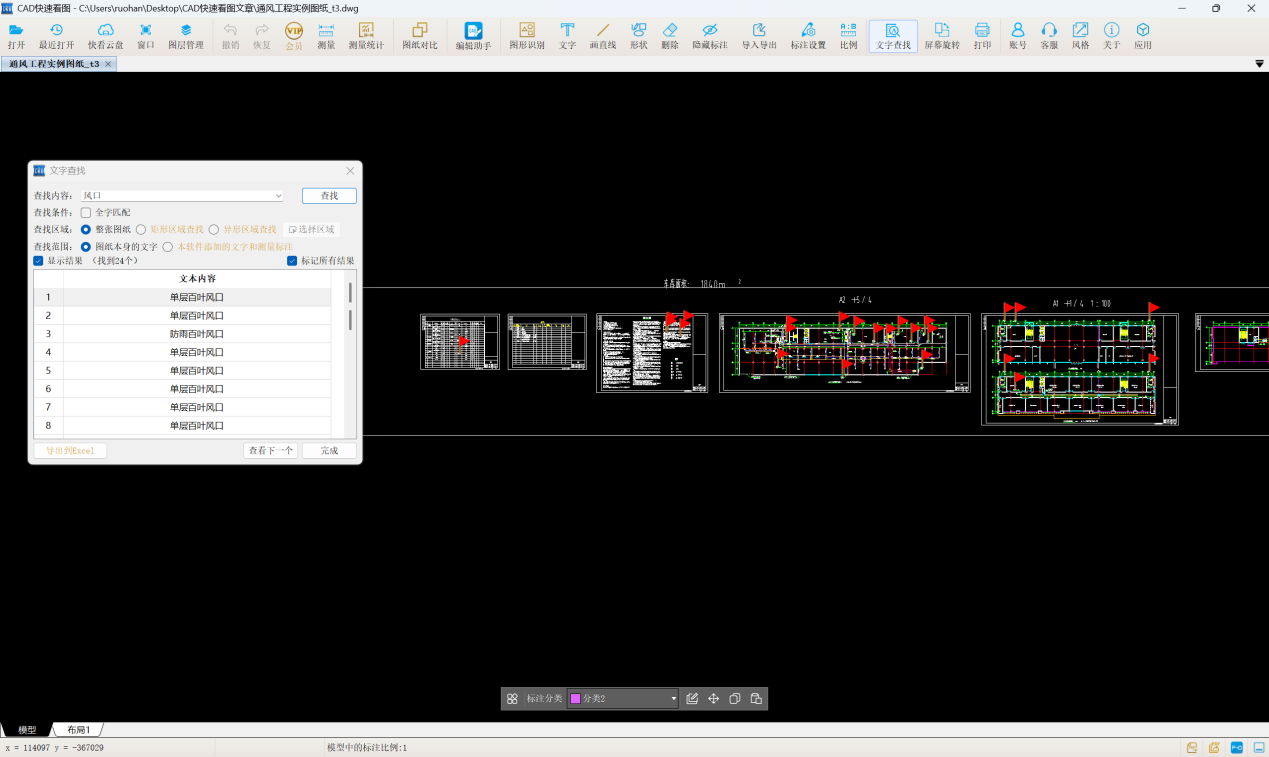Image resolution: width=1269 pixels, height=757 pixels.
Task: Click the 查看下一个 next result button
Action: (x=270, y=451)
